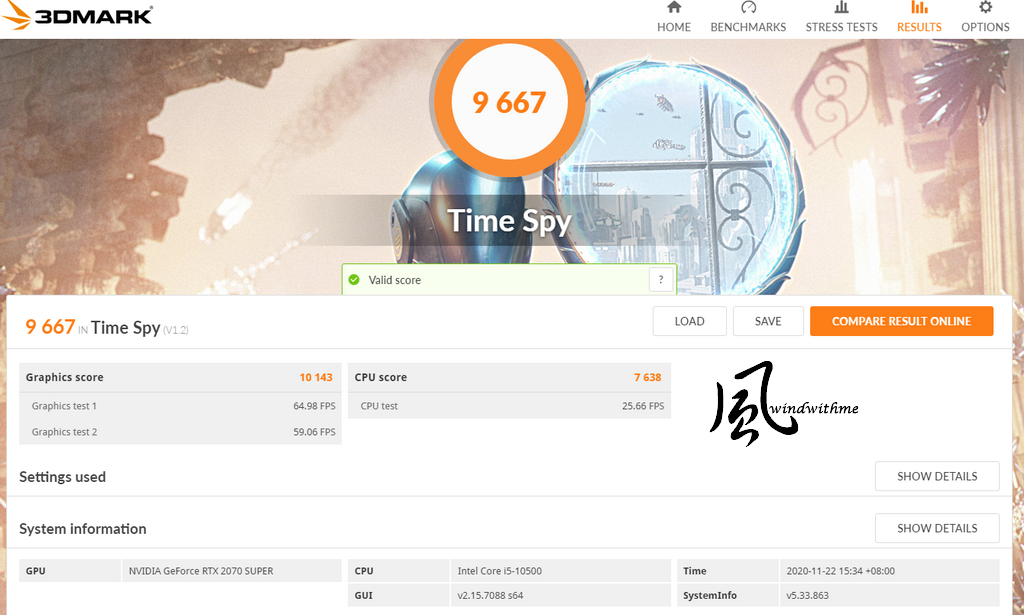This screenshot has height=615, width=1024.
Task: Show details for System information
Action: 937,528
